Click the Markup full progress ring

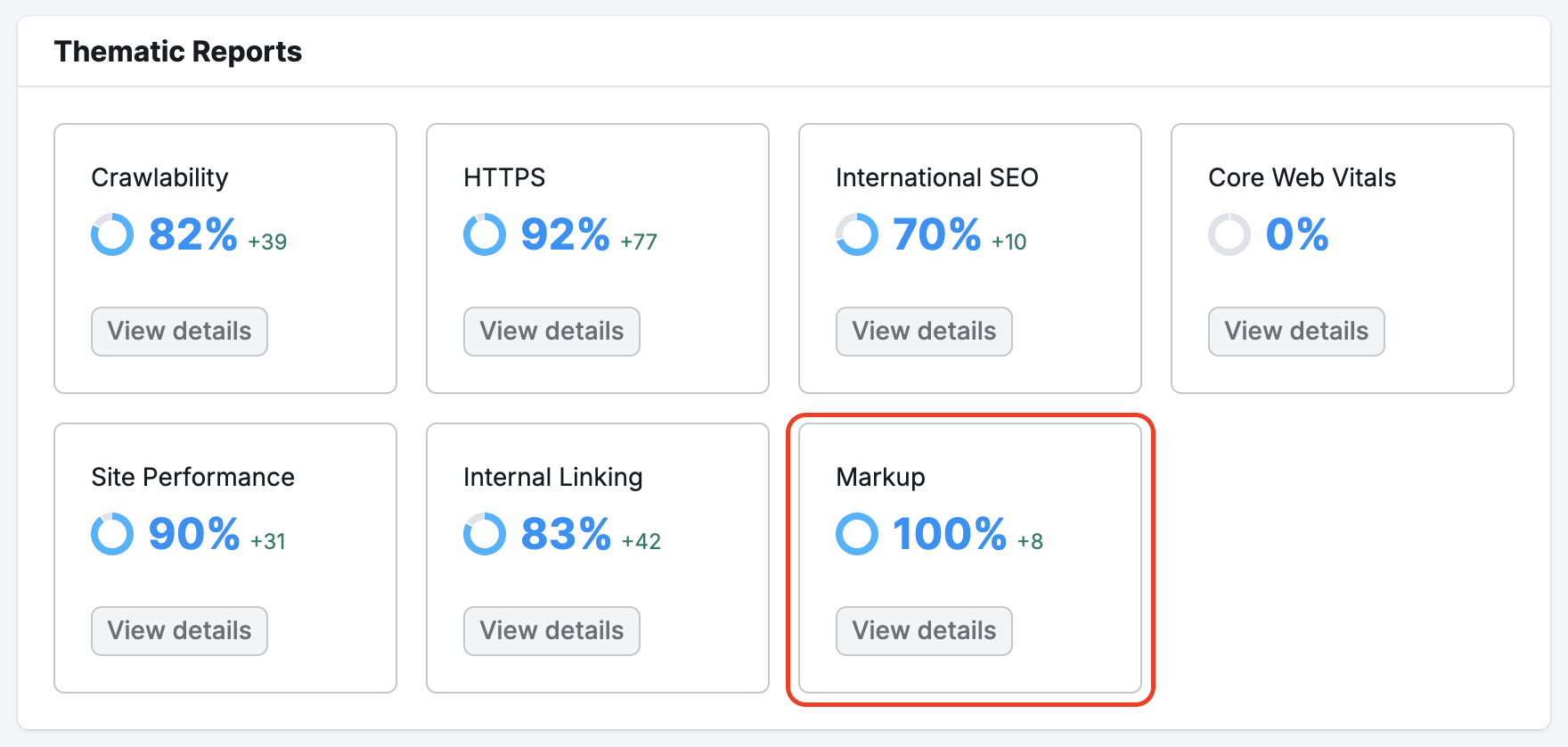pyautogui.click(x=857, y=534)
